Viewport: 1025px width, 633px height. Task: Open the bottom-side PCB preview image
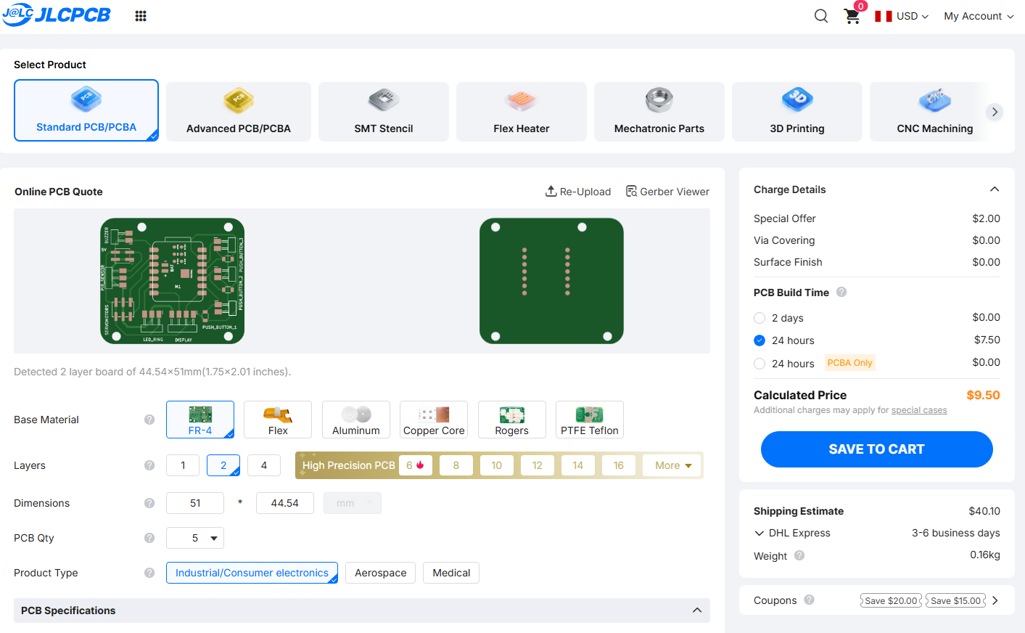coord(551,281)
